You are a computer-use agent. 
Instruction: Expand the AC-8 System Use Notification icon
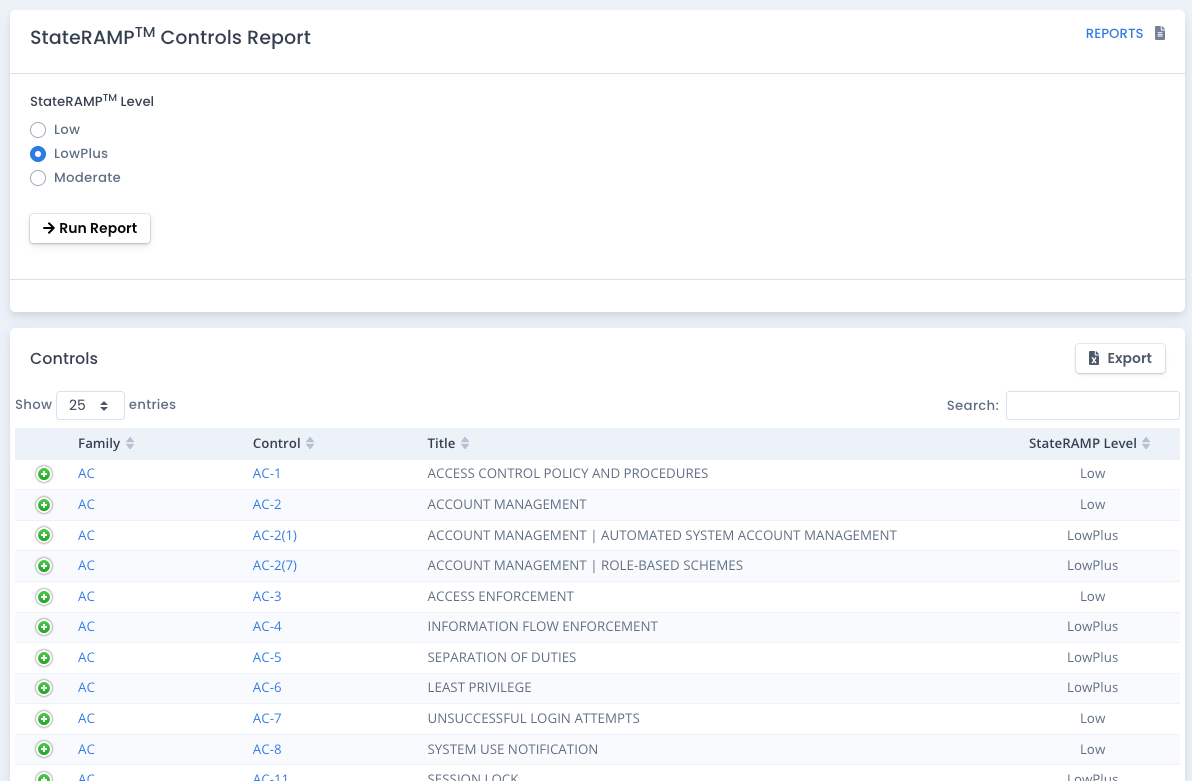(44, 749)
